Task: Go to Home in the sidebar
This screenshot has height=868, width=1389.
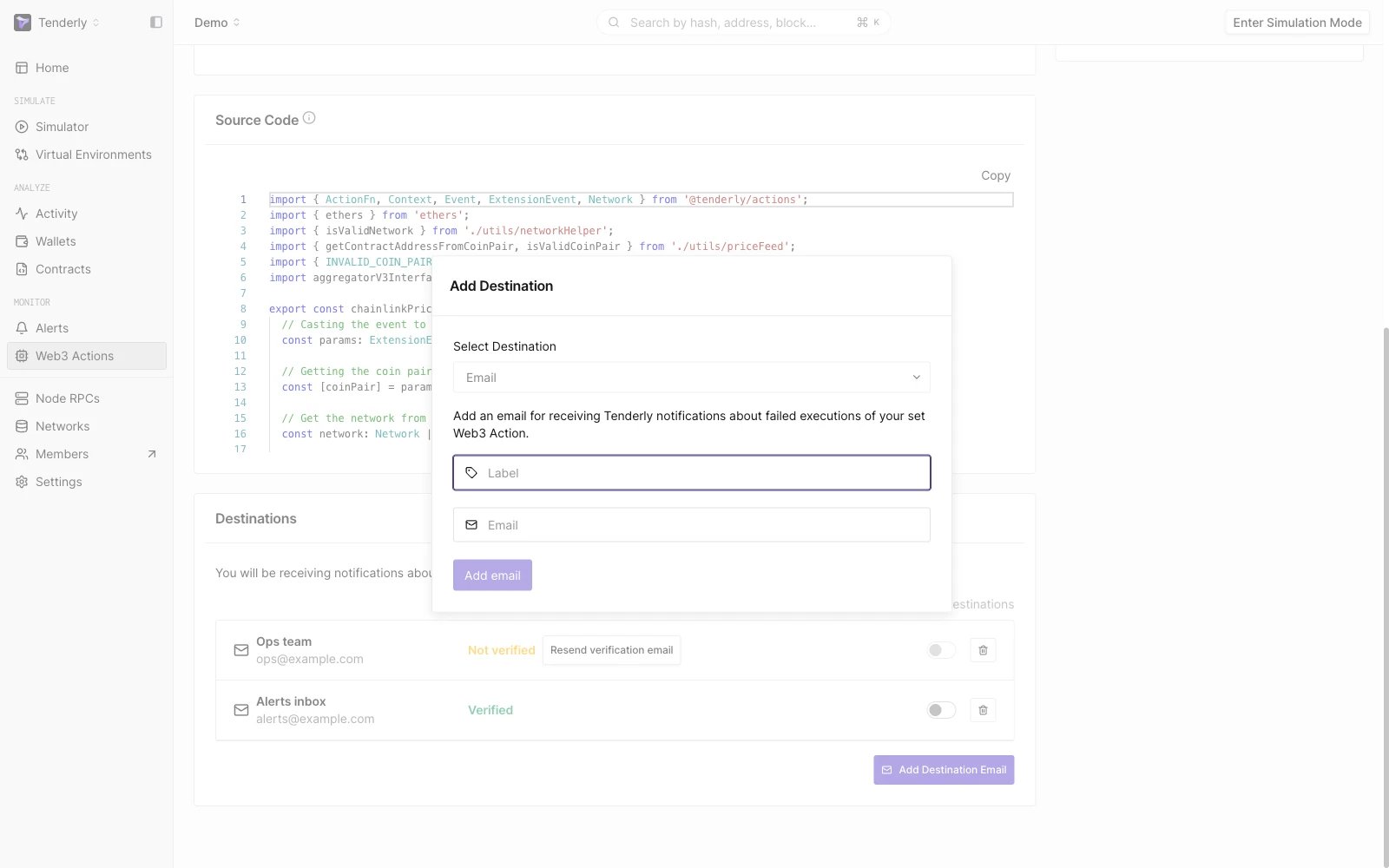Action: tap(87, 68)
